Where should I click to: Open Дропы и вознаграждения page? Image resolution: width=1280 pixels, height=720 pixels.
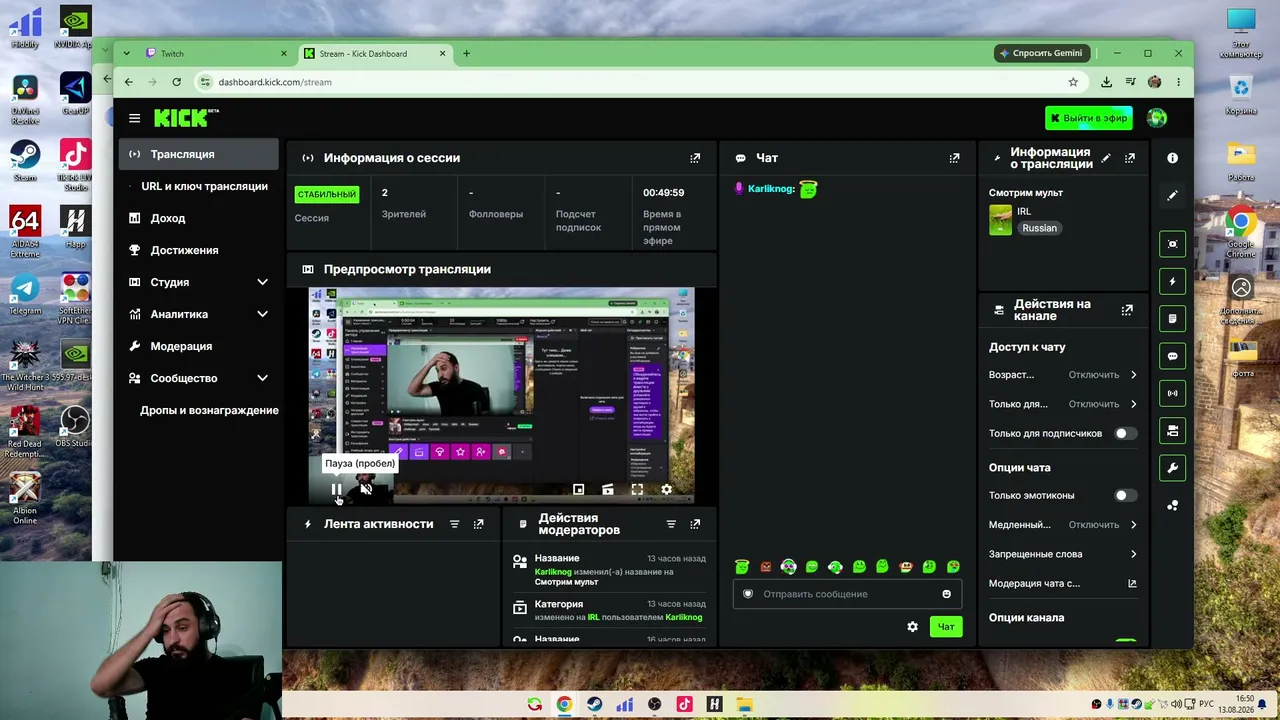pos(198,410)
